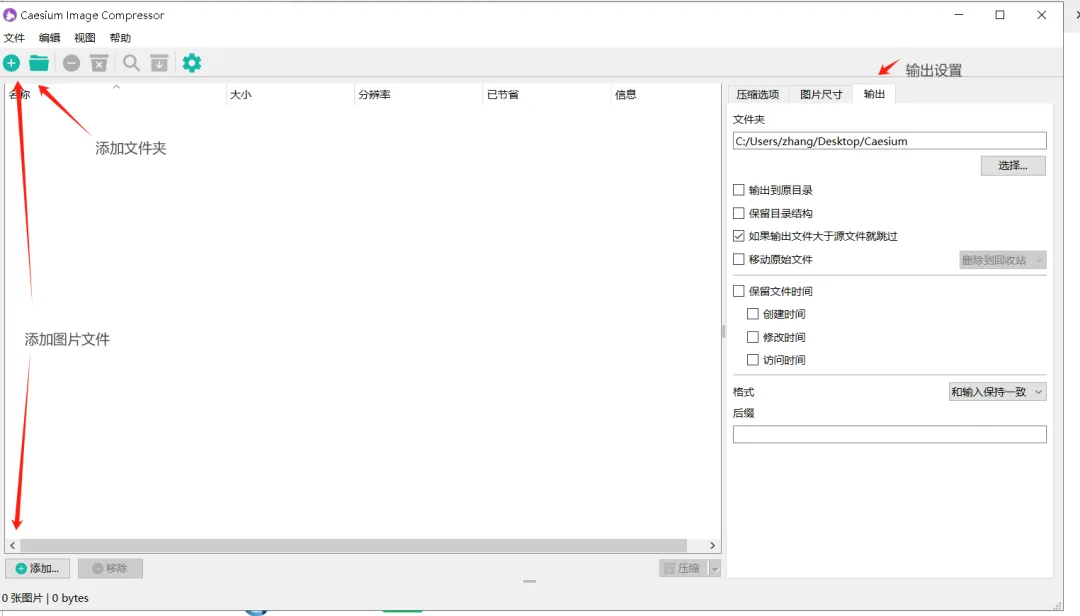Open the add folder icon in toolbar

pyautogui.click(x=39, y=63)
